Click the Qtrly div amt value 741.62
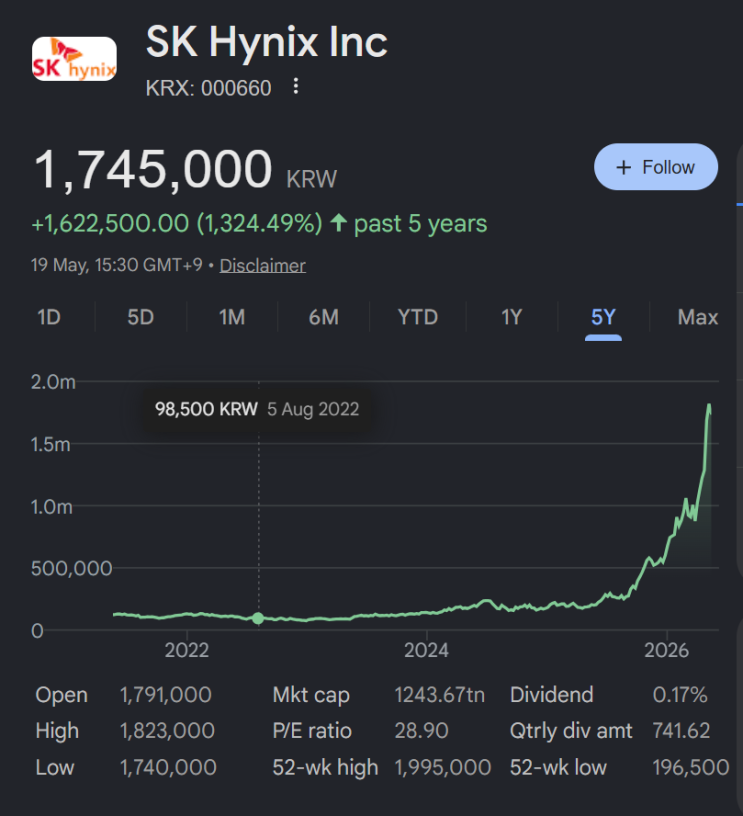This screenshot has height=816, width=743. 681,731
